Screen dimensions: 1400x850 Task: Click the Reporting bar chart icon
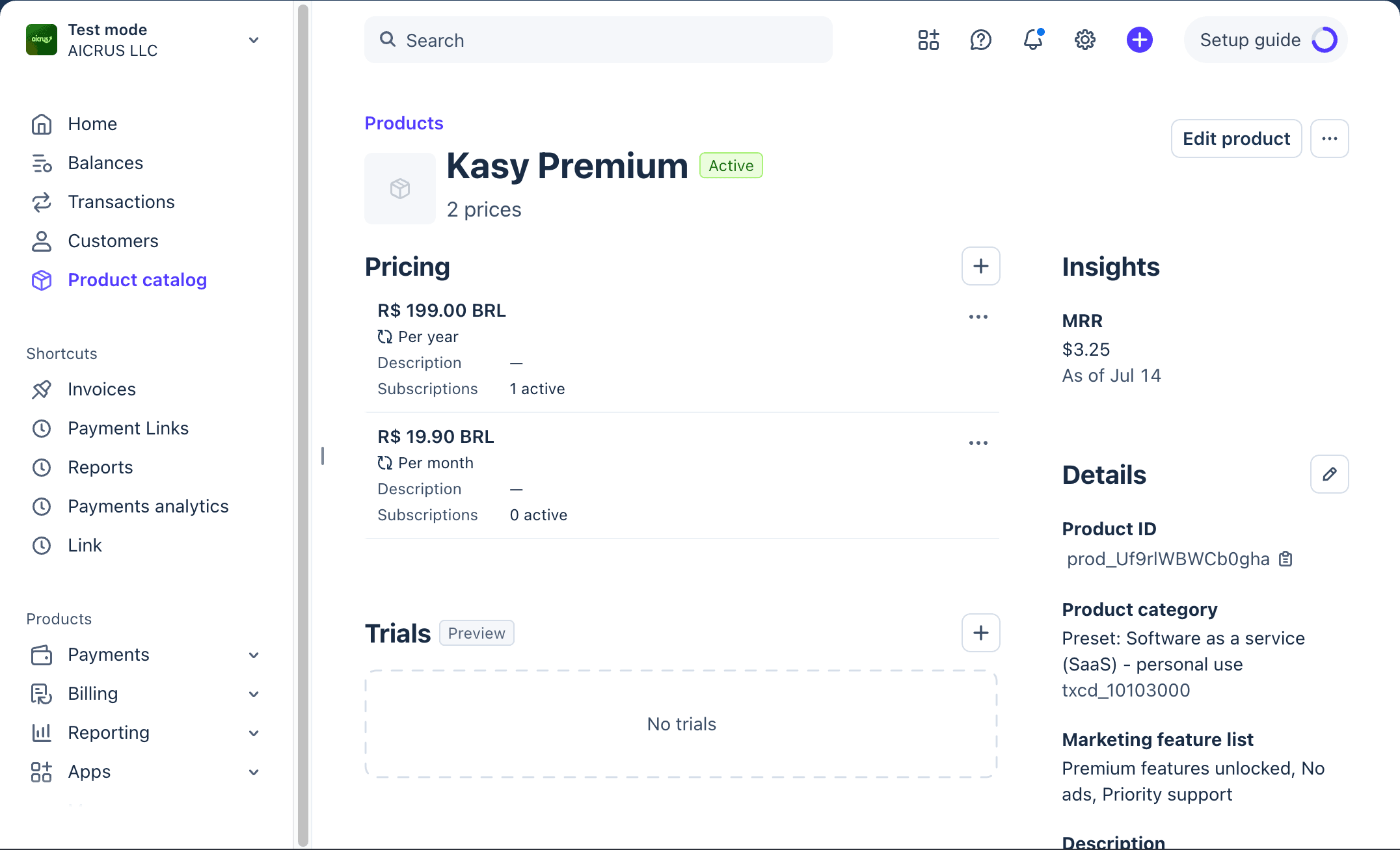click(42, 732)
